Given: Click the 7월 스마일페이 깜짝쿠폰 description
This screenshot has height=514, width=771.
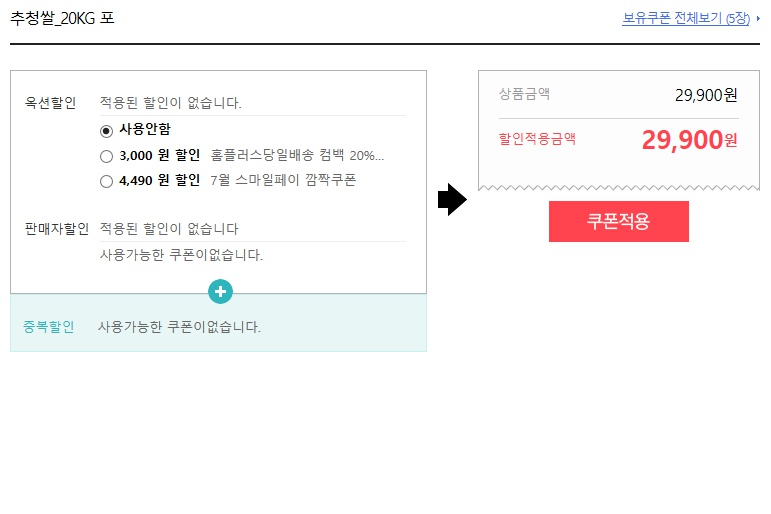Looking at the screenshot, I should click(x=283, y=181).
